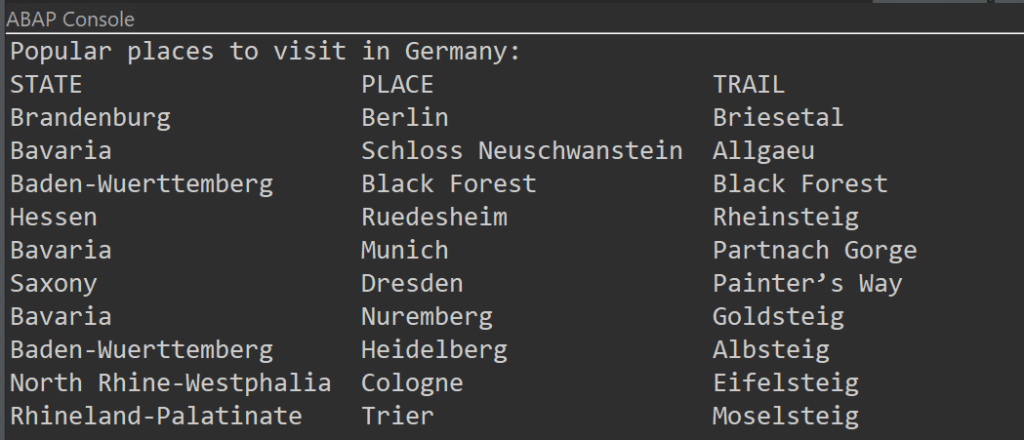Click the PLACE column header text
1024x440 pixels.
397,84
